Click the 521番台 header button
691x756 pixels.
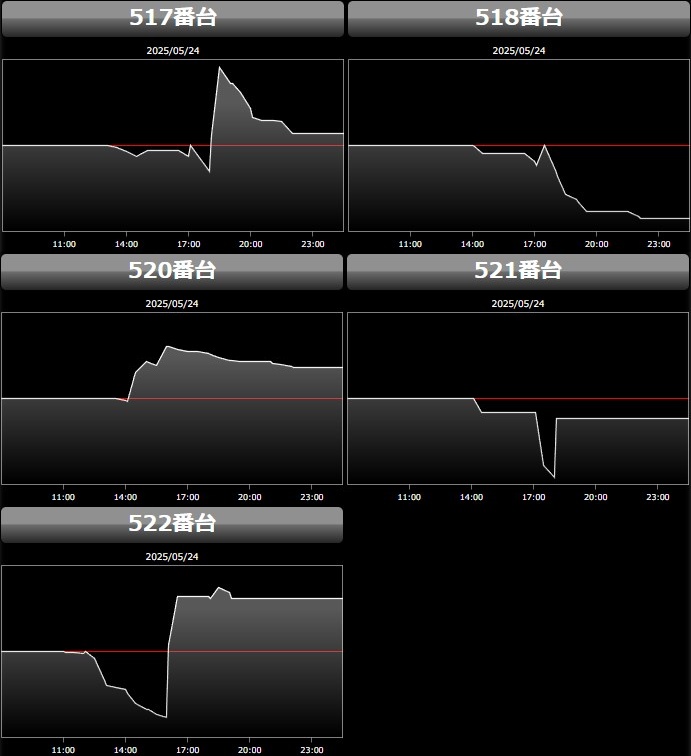518,271
